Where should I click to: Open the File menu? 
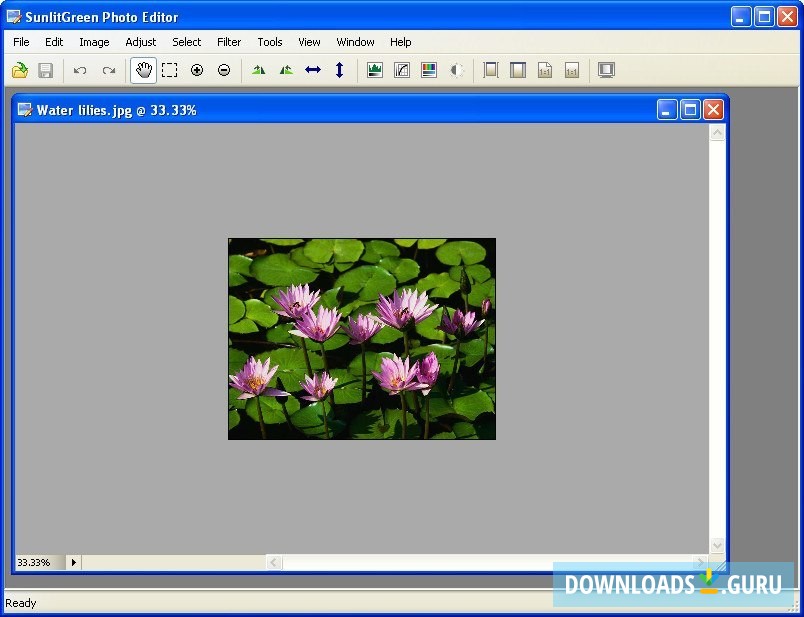click(20, 42)
